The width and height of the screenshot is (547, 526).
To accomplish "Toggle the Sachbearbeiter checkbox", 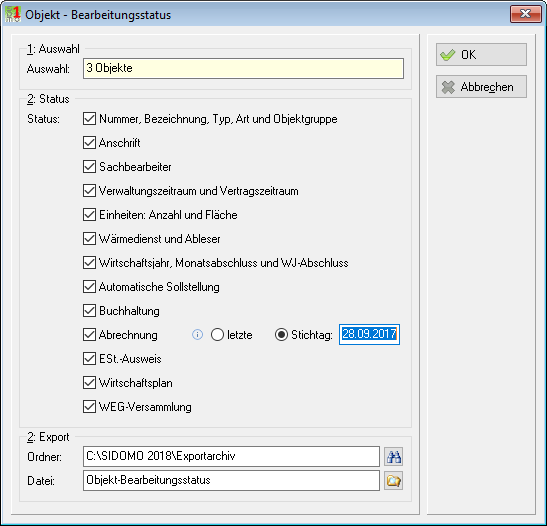I will click(89, 167).
